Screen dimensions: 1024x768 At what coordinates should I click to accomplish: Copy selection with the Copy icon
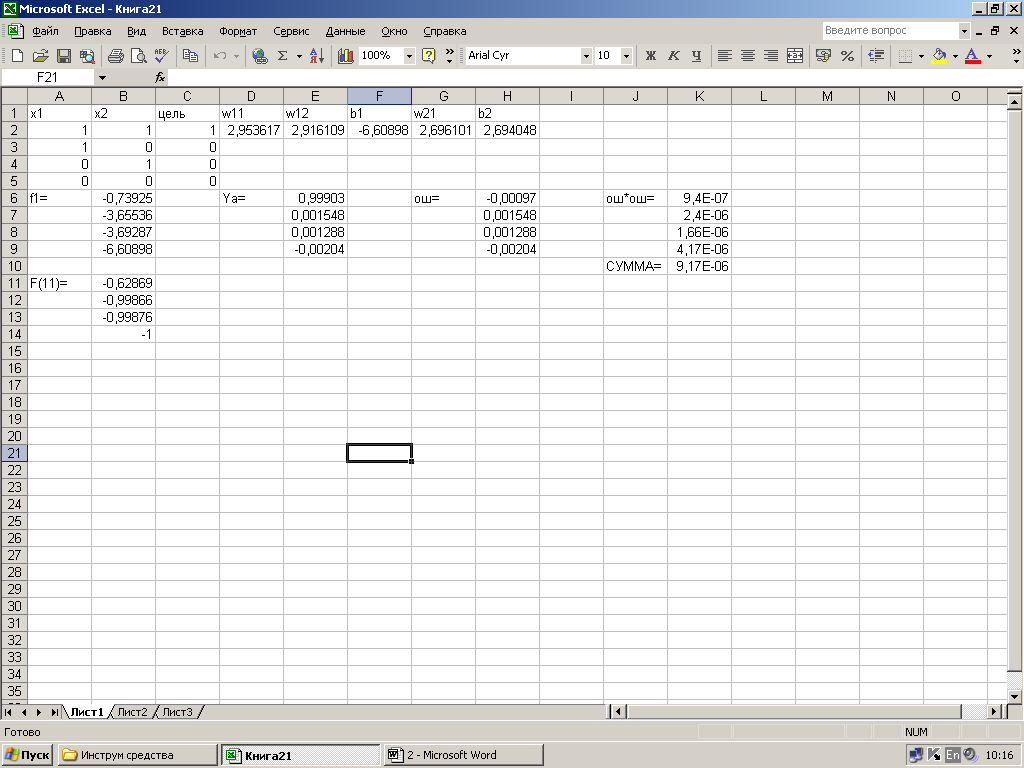190,56
